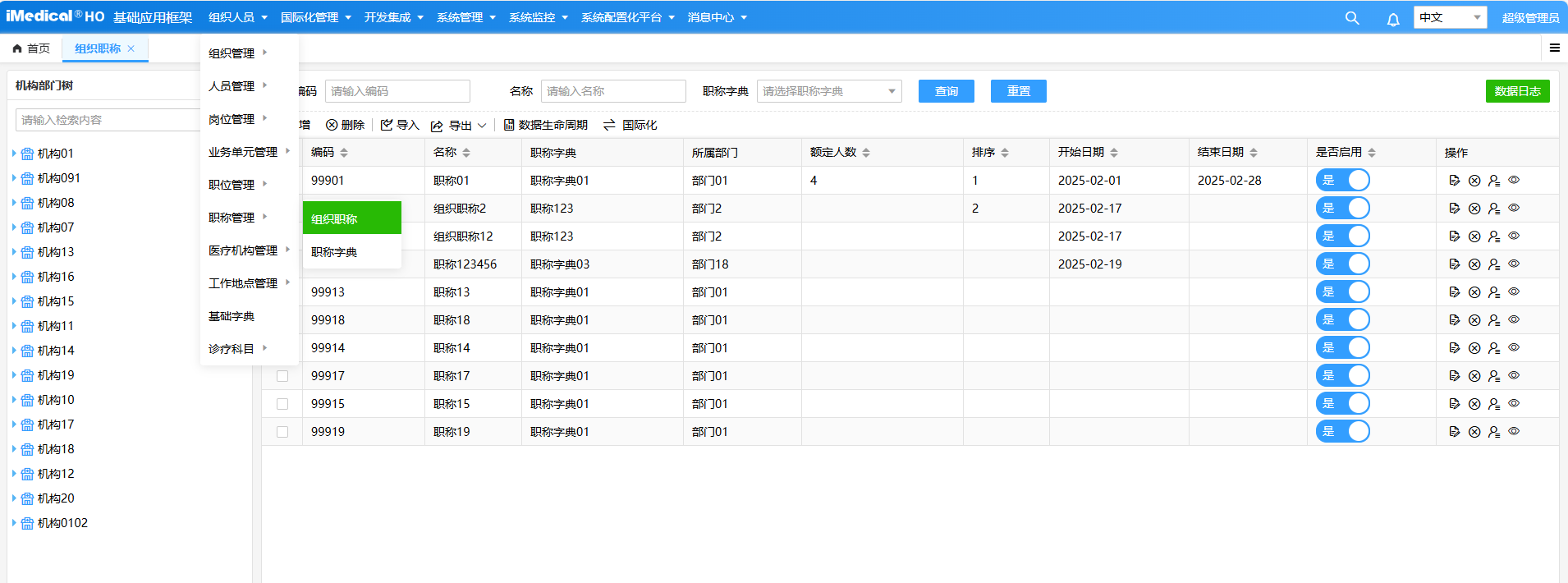This screenshot has width=1568, height=583.
Task: Sort by the 编码 column header arrows
Action: (344, 153)
